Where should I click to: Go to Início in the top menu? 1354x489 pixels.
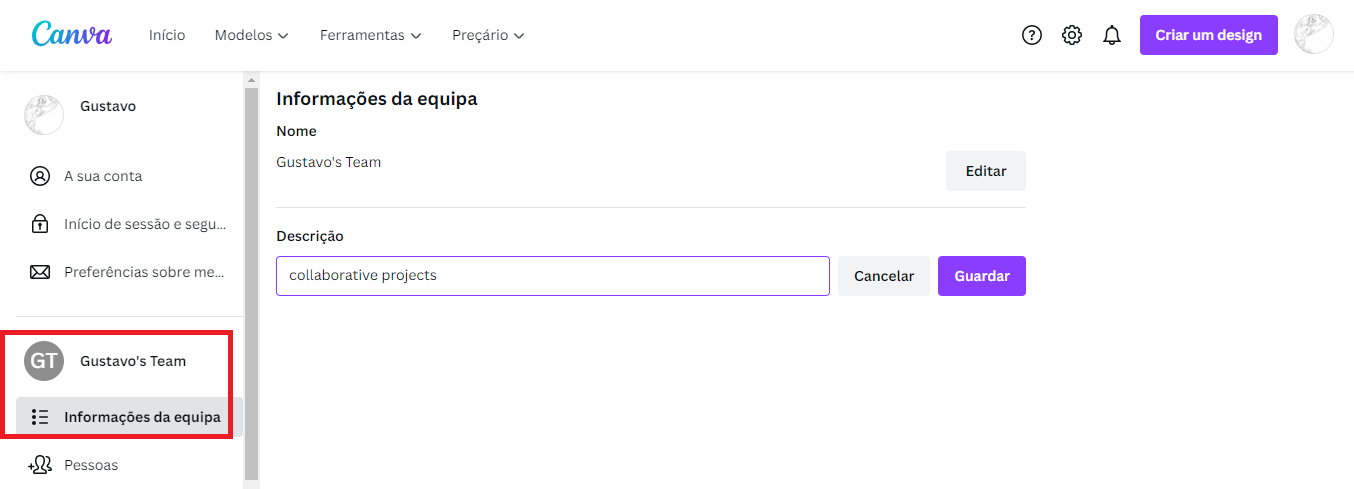tap(167, 35)
